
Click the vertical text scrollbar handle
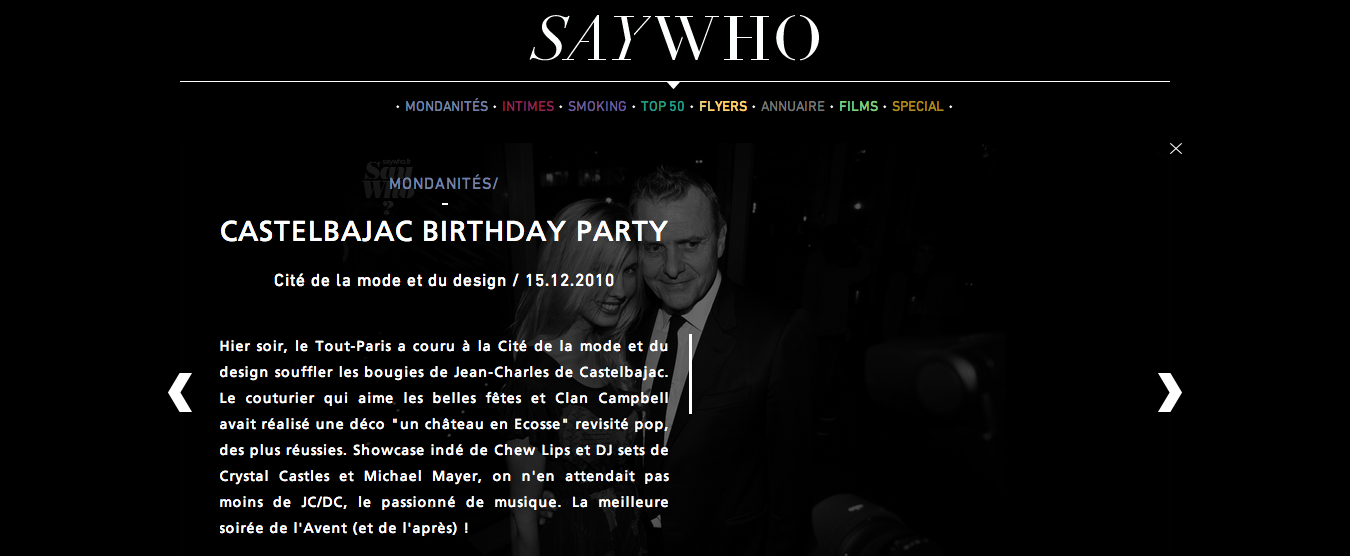tap(690, 374)
